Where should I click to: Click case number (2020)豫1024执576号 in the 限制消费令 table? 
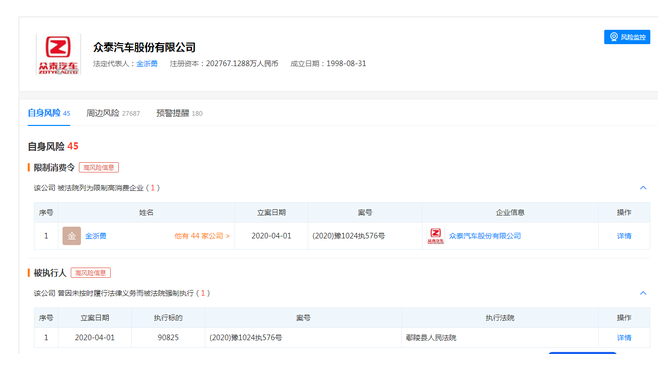click(x=349, y=236)
